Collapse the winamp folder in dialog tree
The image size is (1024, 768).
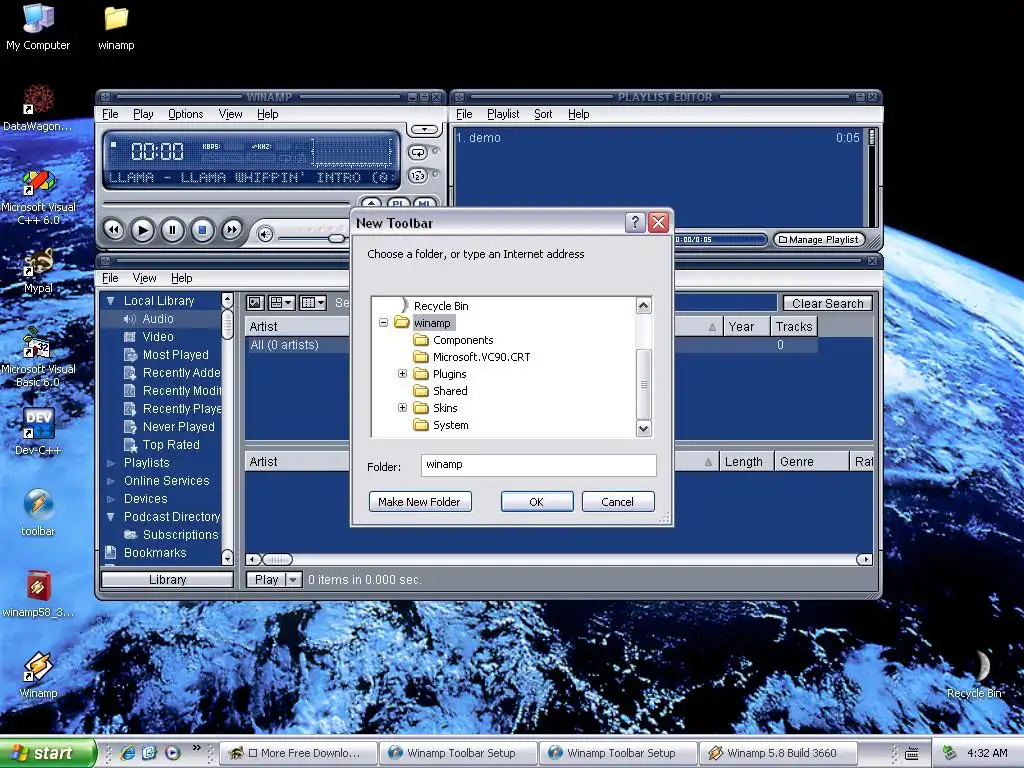coord(383,323)
